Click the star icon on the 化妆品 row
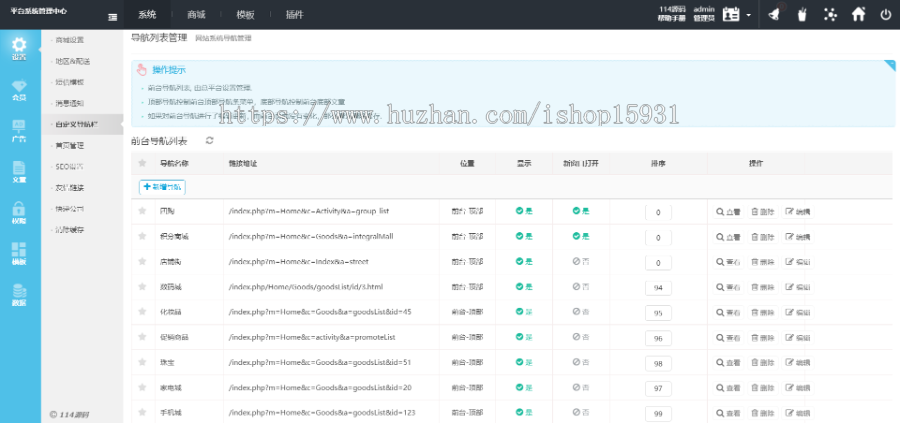This screenshot has height=423, width=900. coord(142,312)
